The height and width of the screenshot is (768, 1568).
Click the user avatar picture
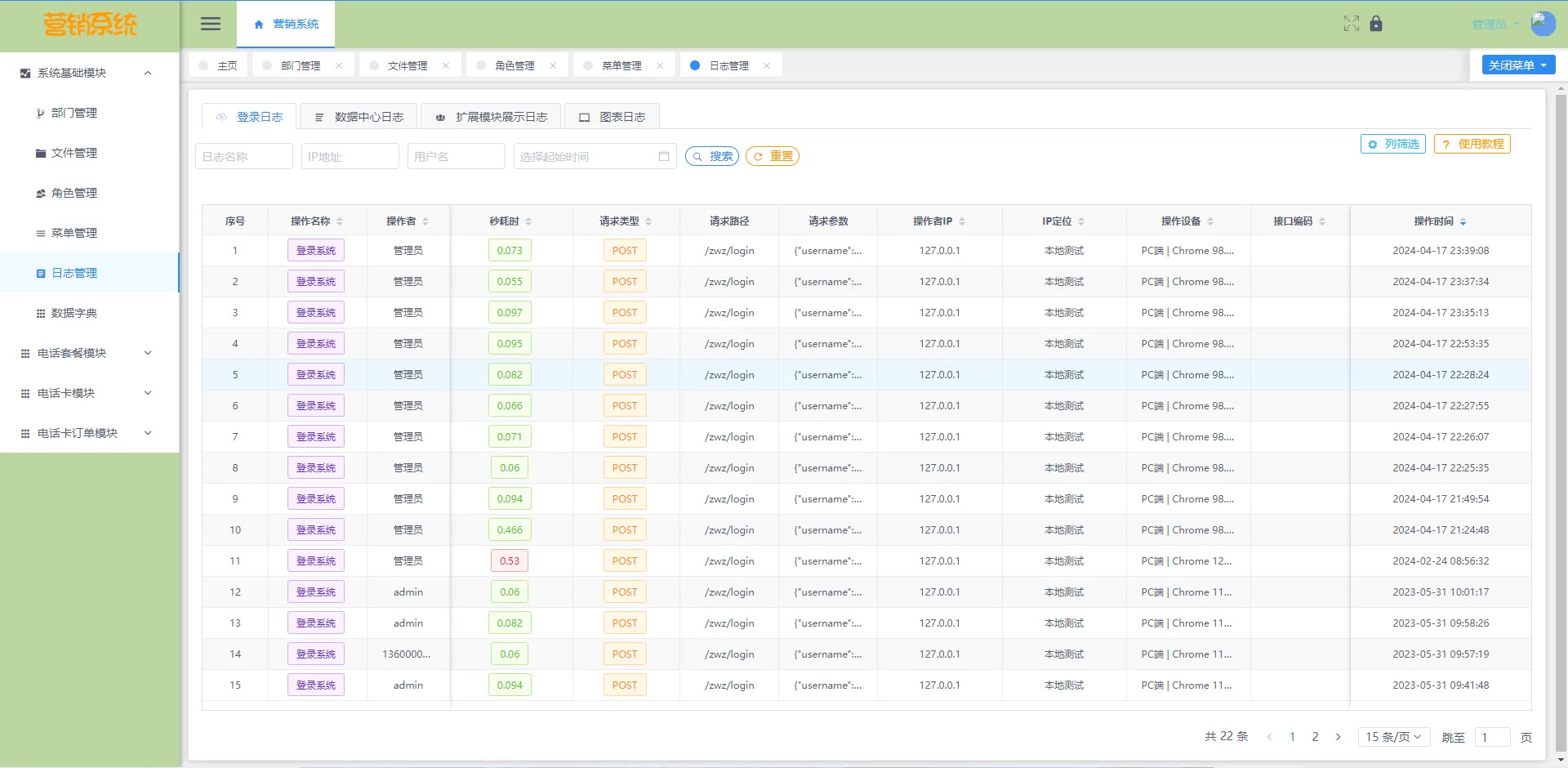pos(1542,24)
